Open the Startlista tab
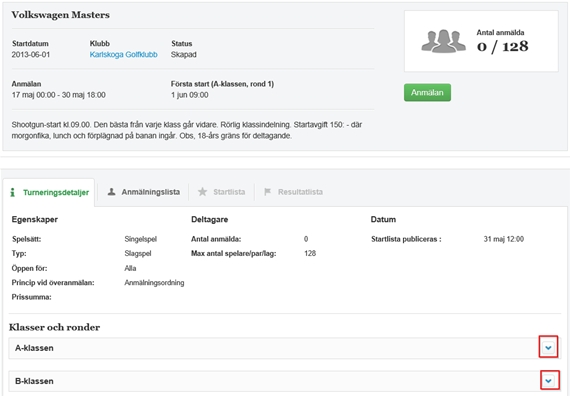Image resolution: width=570 pixels, height=396 pixels. pos(221,192)
